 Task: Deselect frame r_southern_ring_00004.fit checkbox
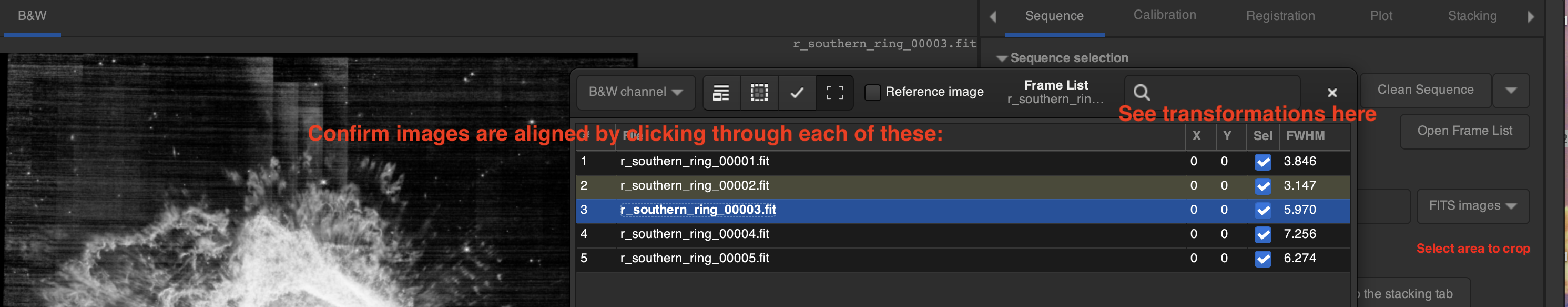1262,234
